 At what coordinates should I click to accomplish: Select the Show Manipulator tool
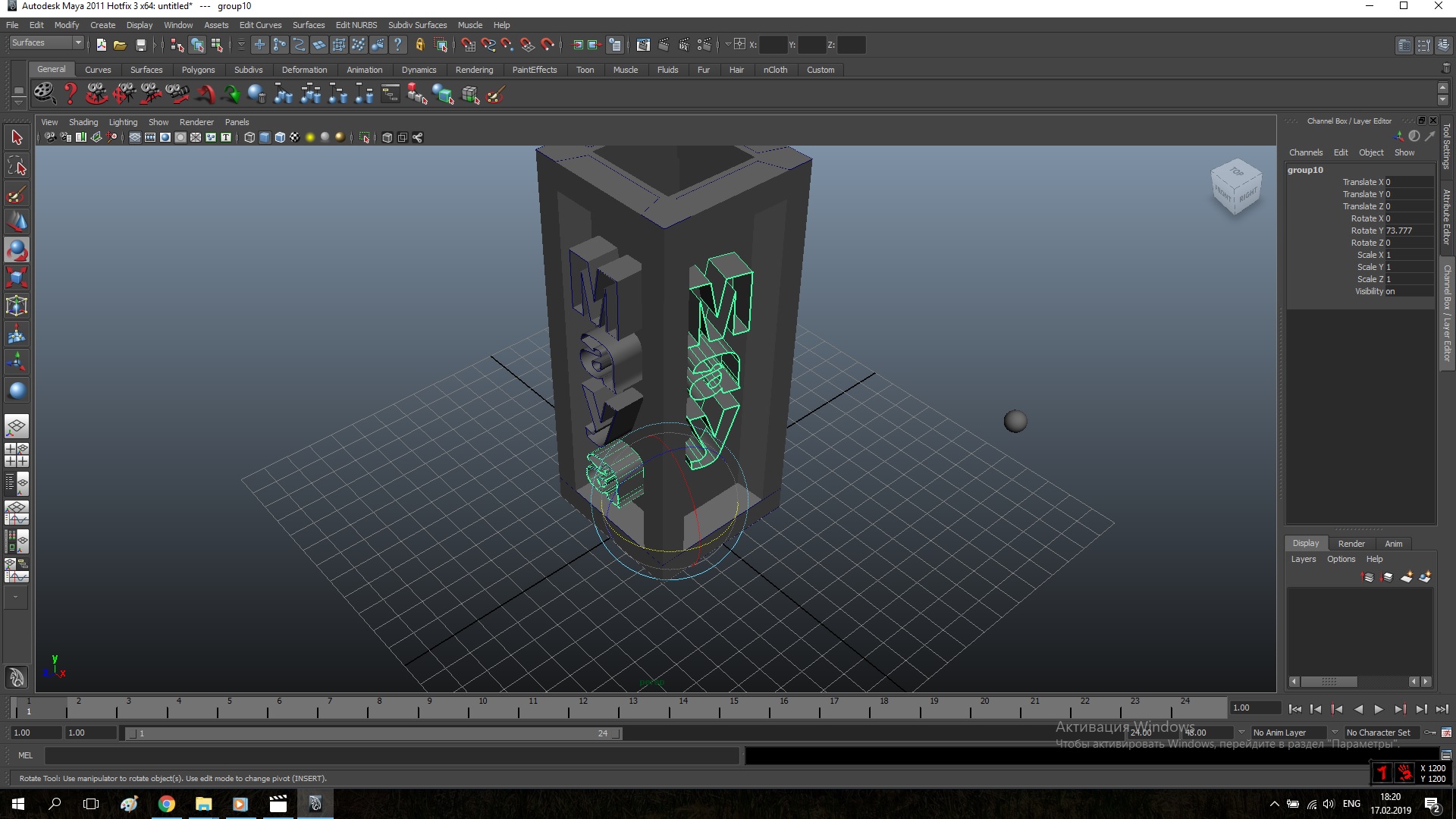[x=17, y=362]
